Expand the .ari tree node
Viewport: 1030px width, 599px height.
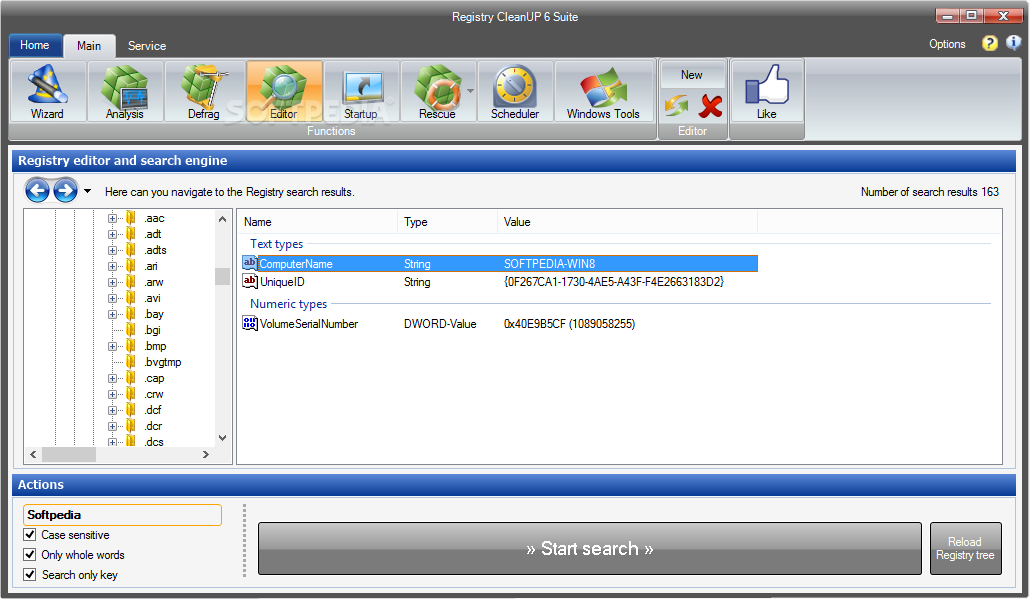tap(112, 266)
